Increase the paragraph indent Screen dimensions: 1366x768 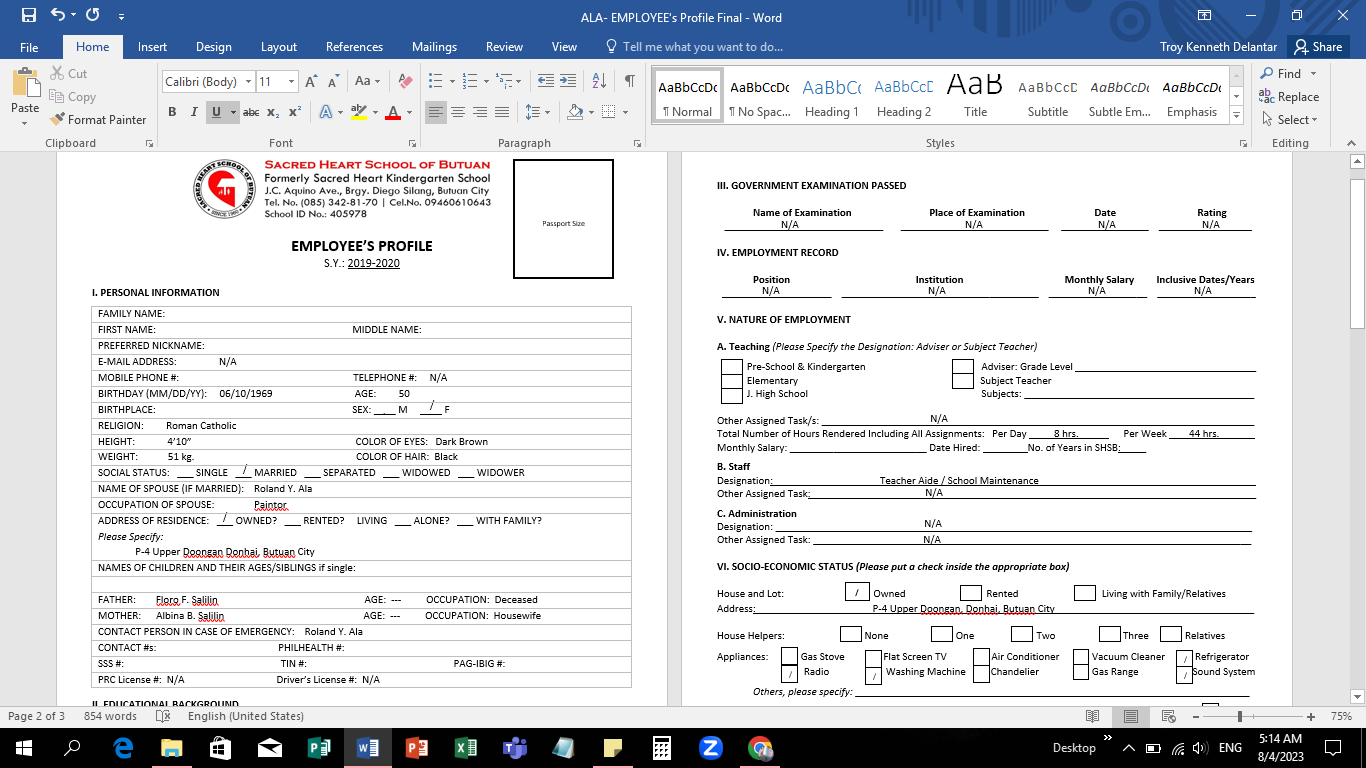tap(567, 81)
